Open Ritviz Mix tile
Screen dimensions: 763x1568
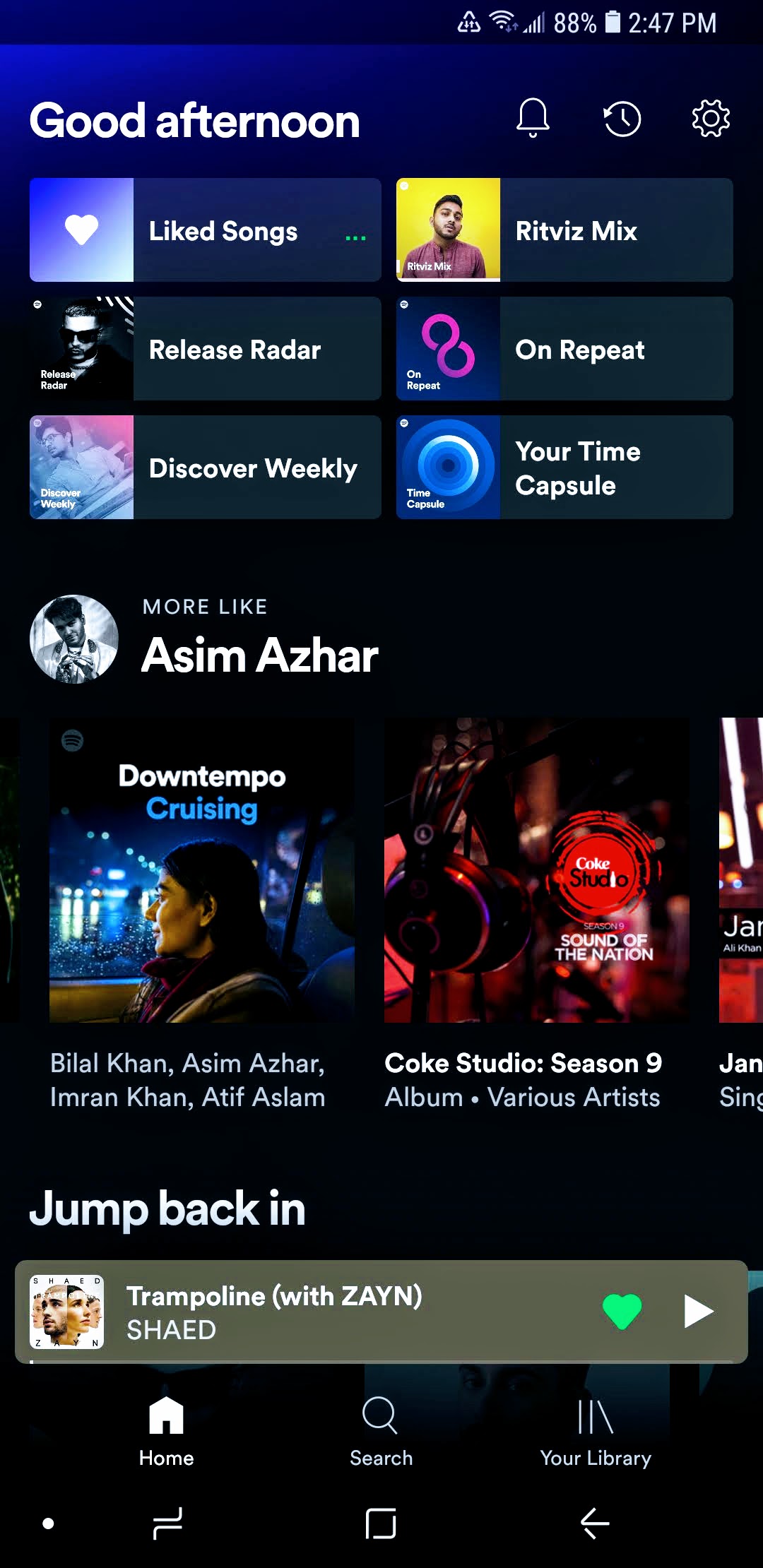(564, 230)
